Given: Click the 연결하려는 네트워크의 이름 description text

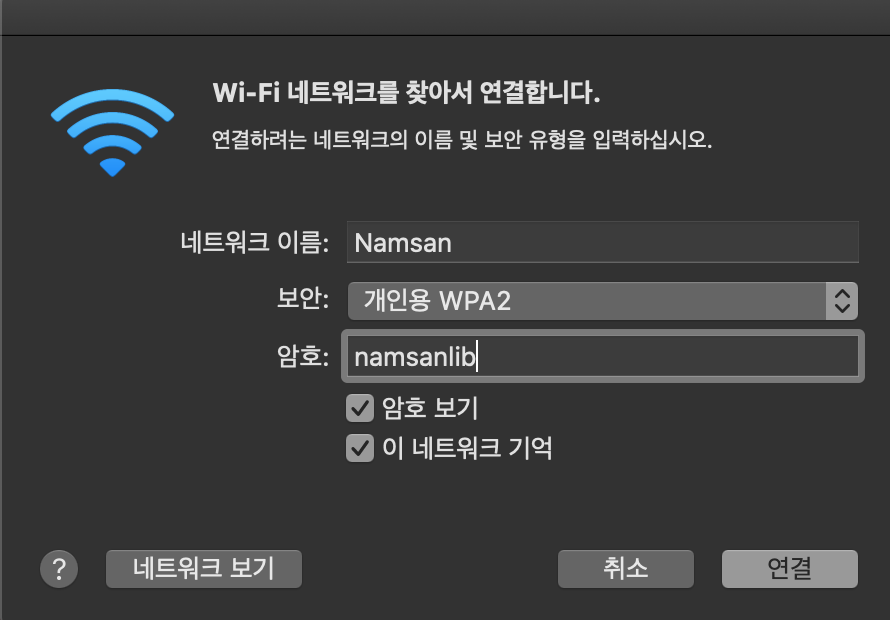Looking at the screenshot, I should 462,139.
